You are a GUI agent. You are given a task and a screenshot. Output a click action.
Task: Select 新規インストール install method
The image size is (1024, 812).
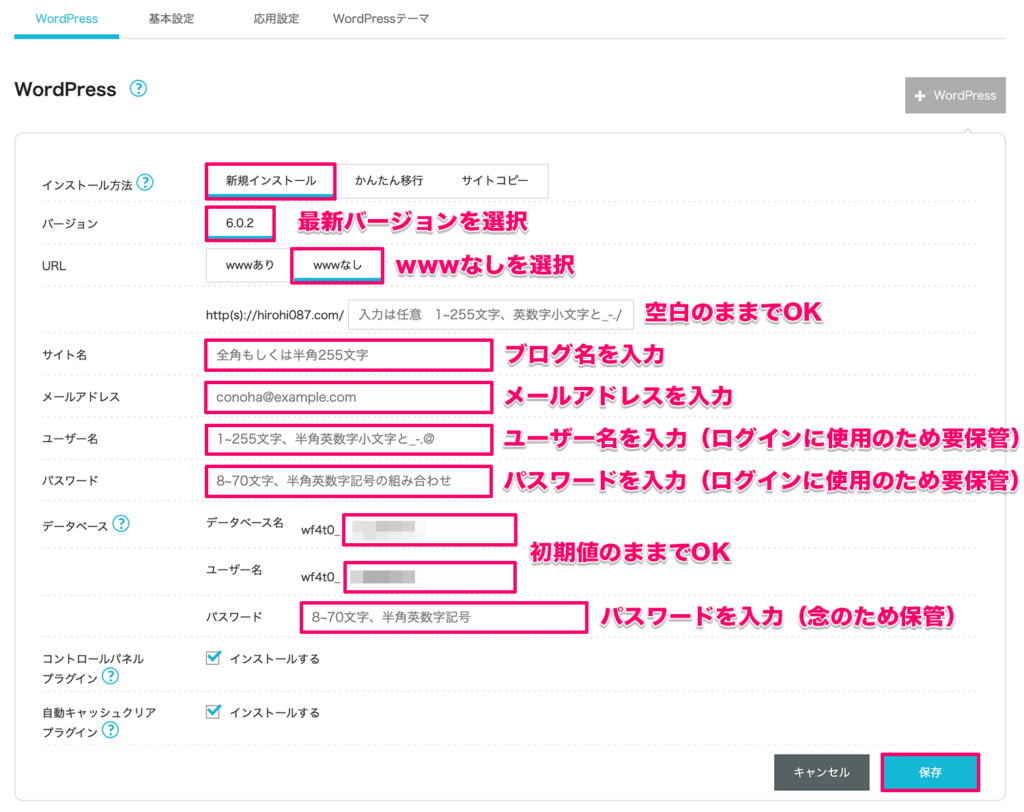click(270, 181)
